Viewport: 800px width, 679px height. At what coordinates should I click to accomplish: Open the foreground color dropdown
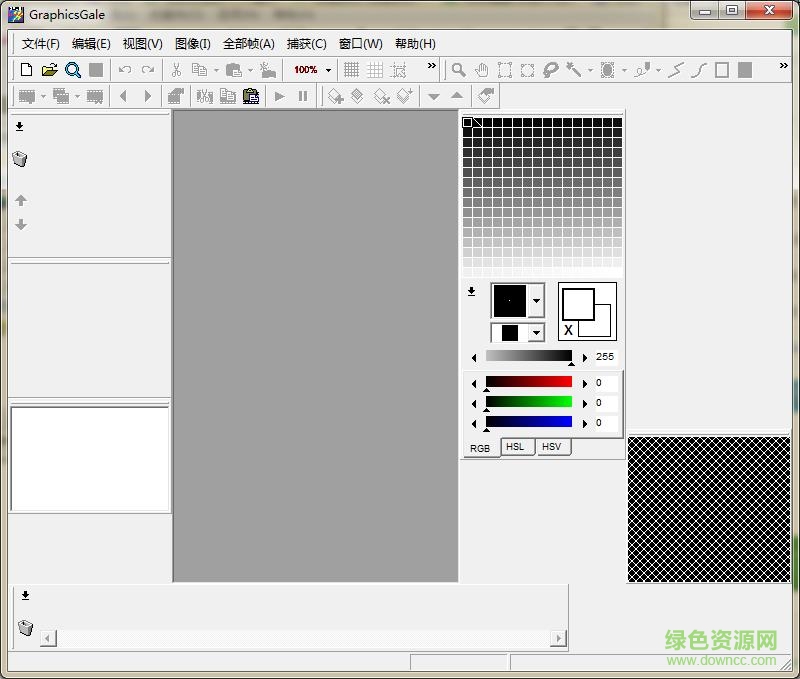[535, 302]
